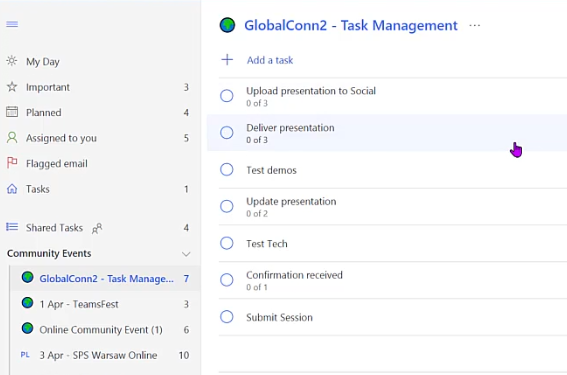Click the Flagged email flag icon
567x375 pixels.
coord(12,163)
